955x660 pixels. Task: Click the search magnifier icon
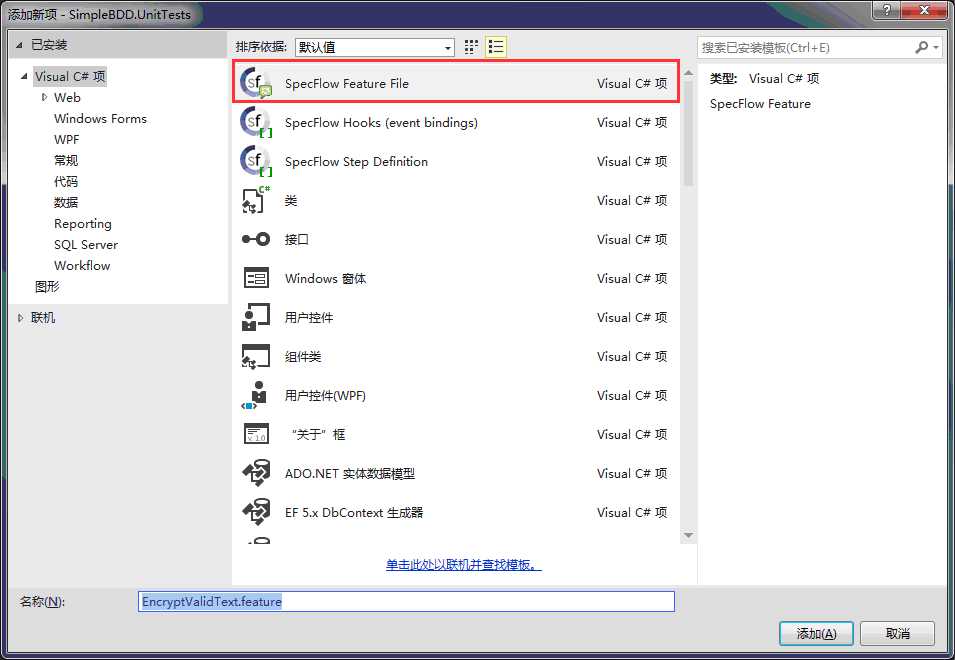(x=922, y=47)
